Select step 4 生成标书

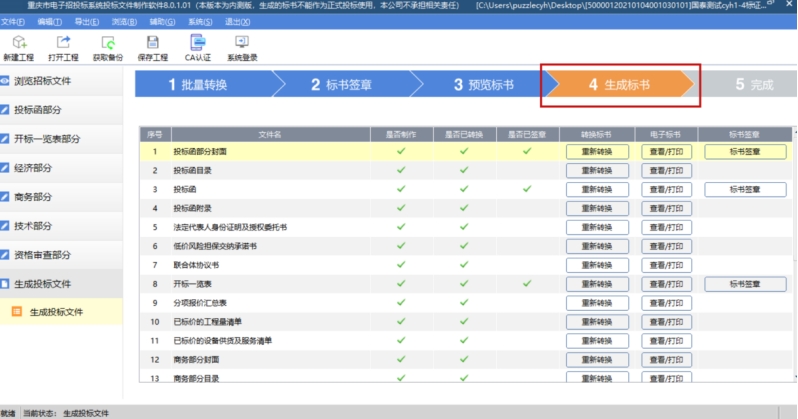pyautogui.click(x=618, y=85)
